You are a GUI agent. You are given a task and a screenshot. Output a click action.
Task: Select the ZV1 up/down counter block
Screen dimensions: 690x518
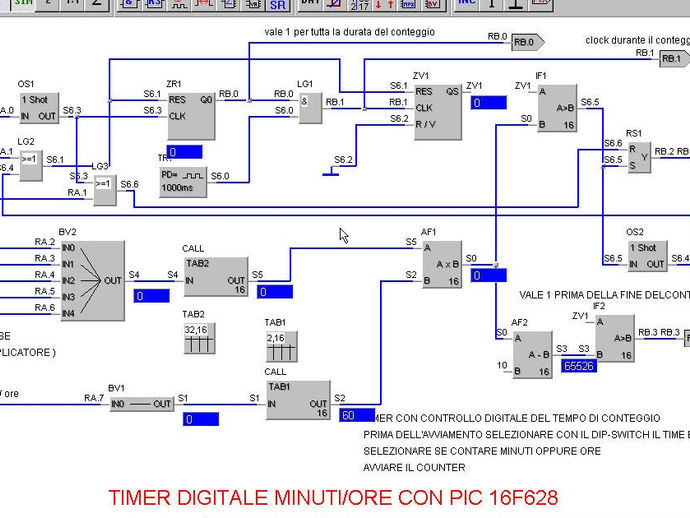[438, 112]
